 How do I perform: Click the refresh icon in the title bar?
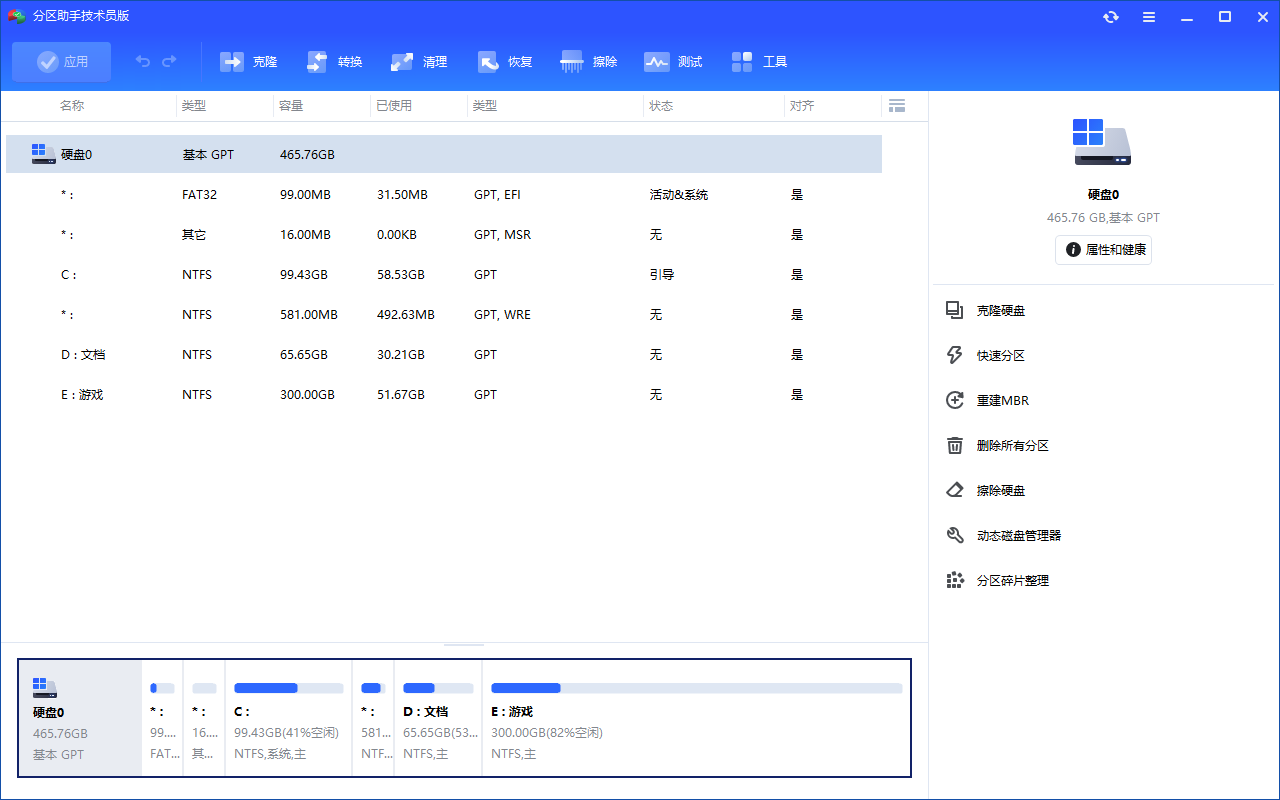[1110, 16]
